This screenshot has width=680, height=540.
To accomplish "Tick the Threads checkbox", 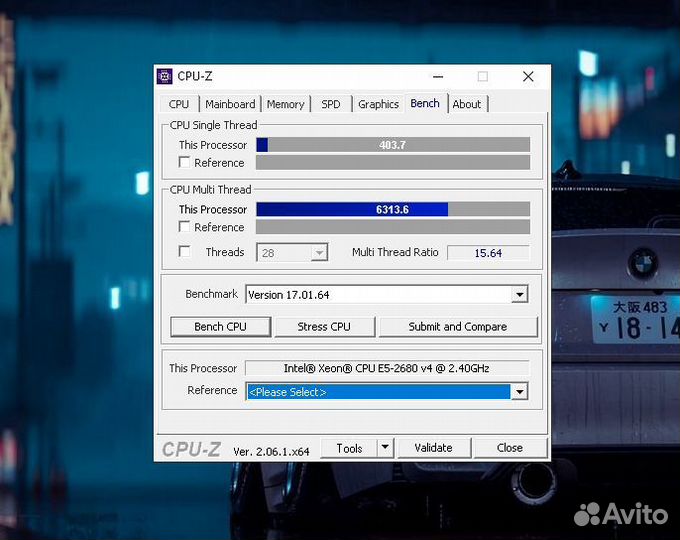I will pos(184,252).
